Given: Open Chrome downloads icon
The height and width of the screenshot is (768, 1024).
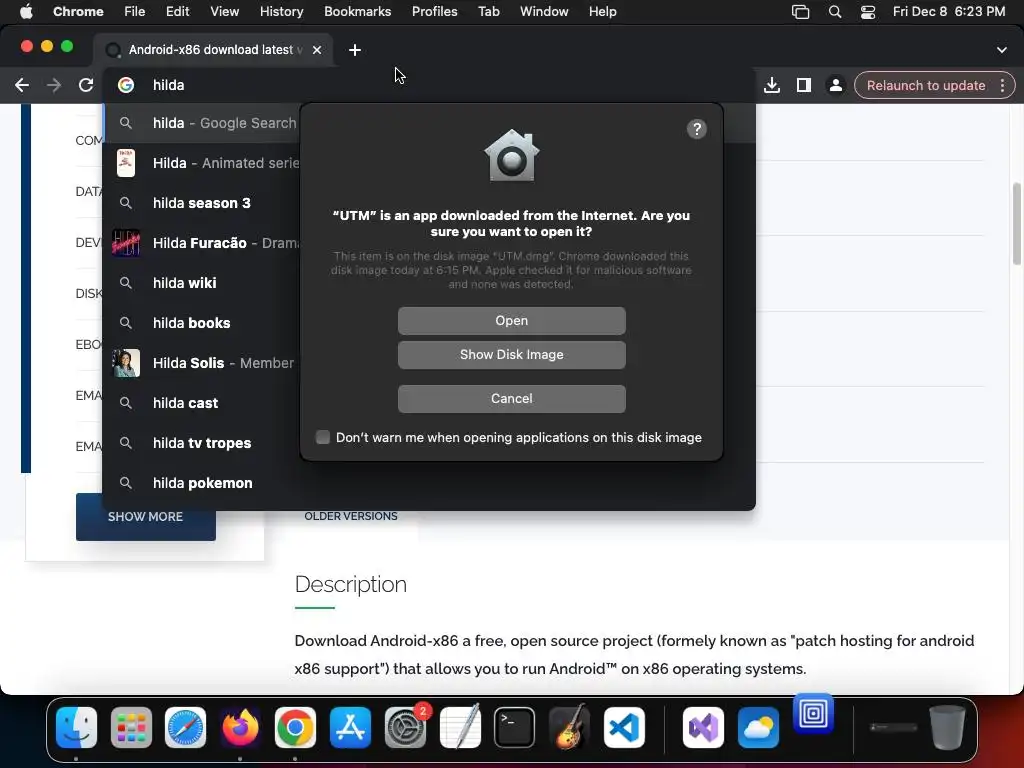Looking at the screenshot, I should (771, 85).
